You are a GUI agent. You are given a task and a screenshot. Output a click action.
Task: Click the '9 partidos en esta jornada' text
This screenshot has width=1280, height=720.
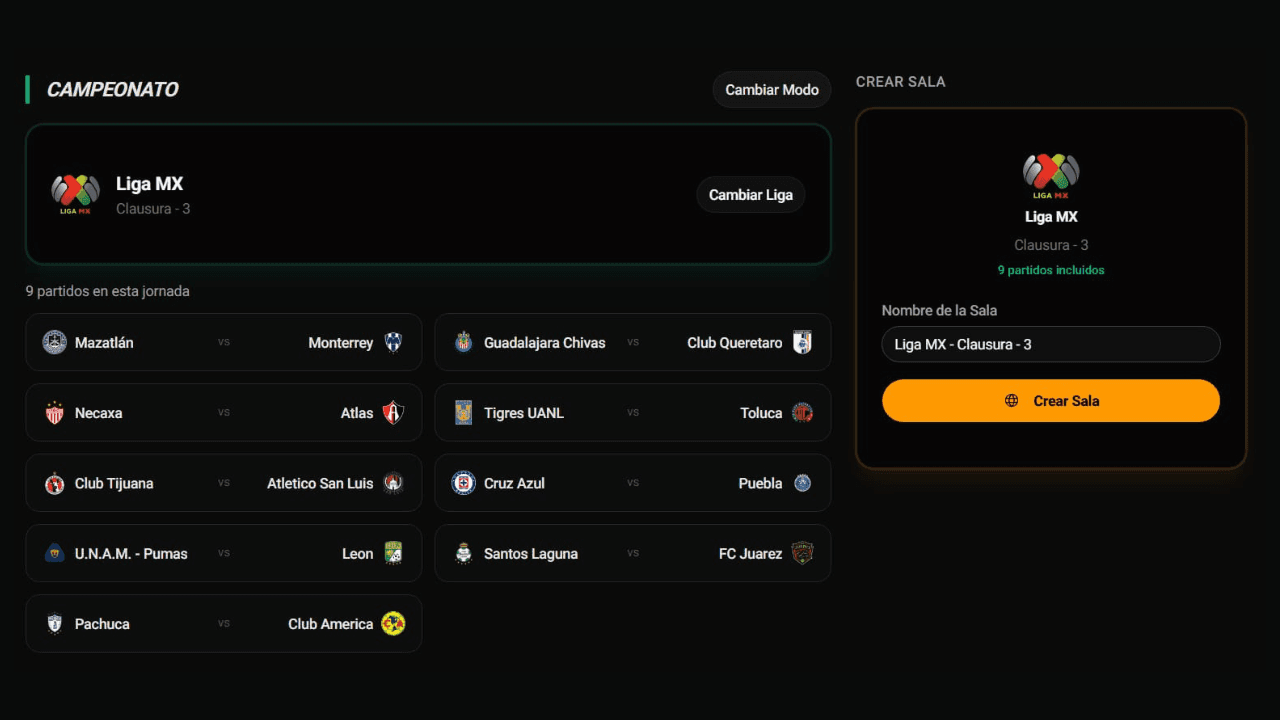(107, 291)
